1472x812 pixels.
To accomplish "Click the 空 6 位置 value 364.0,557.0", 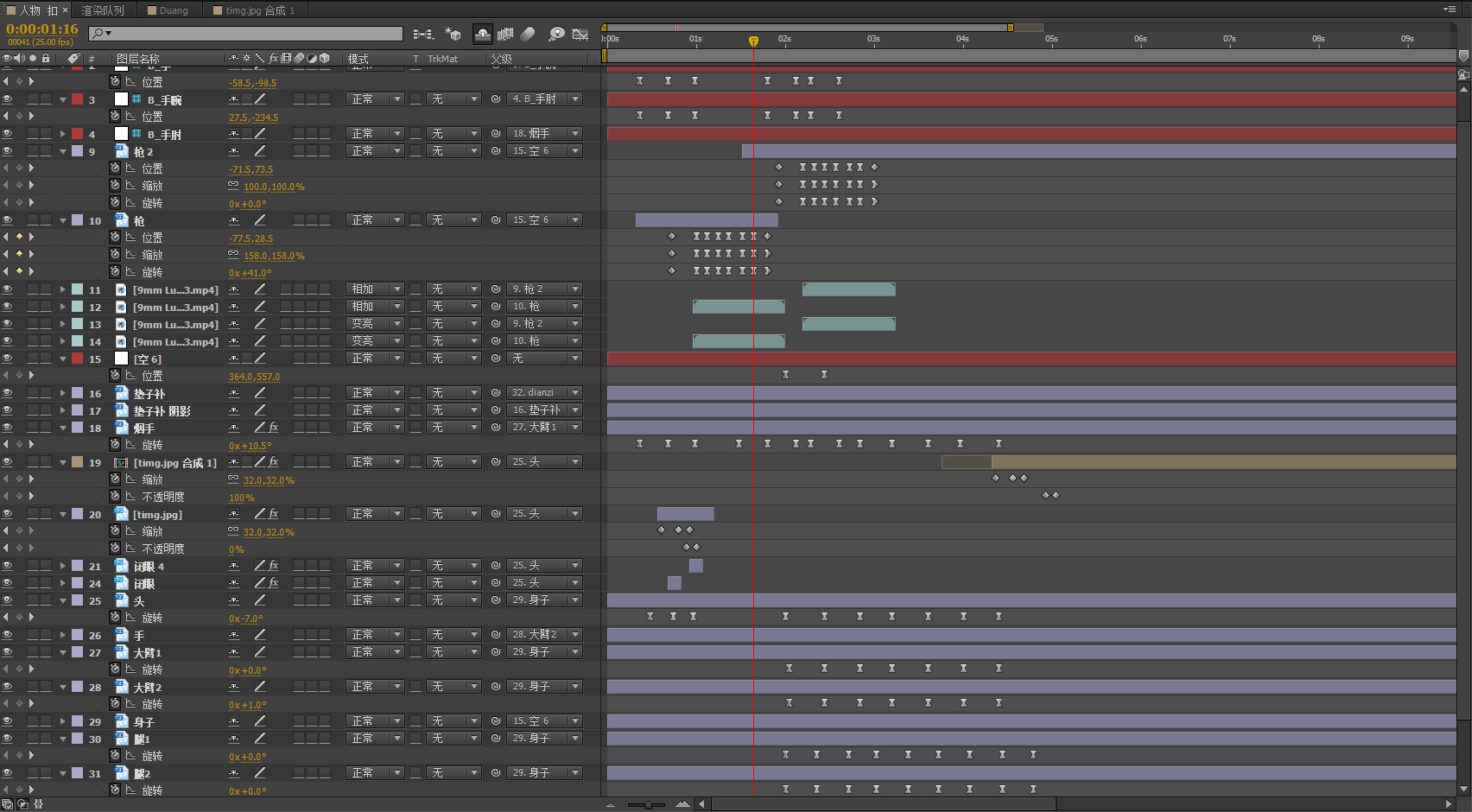I will (x=254, y=377).
